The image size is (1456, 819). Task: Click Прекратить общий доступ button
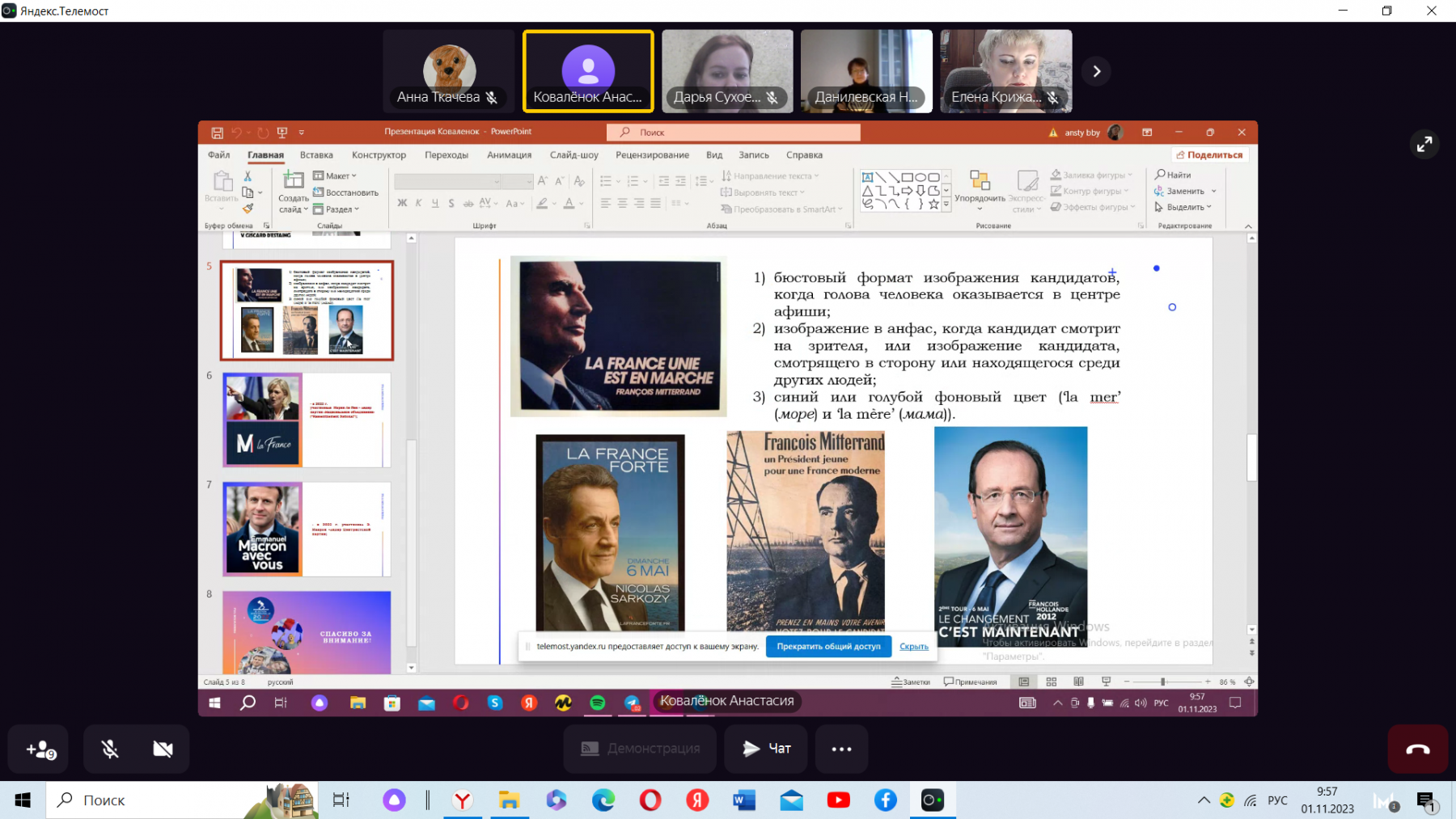828,647
